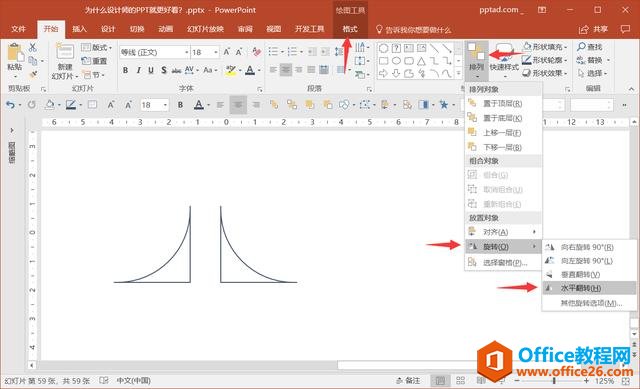Open Shape Effects (形状效果) dropdown
The height and width of the screenshot is (389, 640).
click(545, 73)
